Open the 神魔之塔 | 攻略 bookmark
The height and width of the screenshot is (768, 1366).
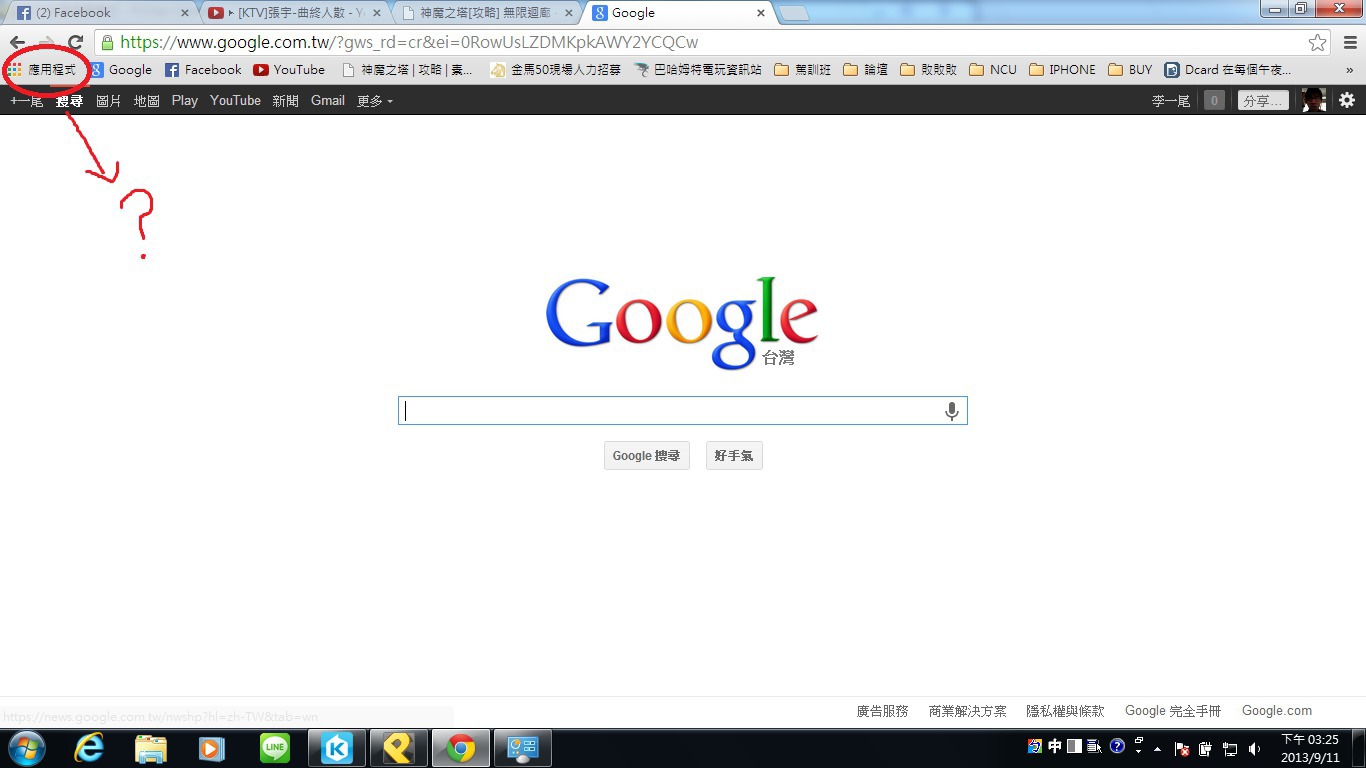tap(407, 70)
